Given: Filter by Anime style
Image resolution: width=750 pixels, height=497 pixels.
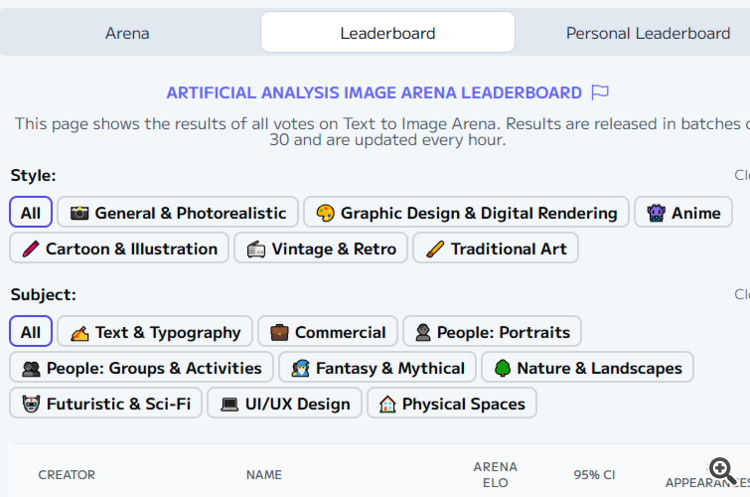Looking at the screenshot, I should (x=683, y=213).
